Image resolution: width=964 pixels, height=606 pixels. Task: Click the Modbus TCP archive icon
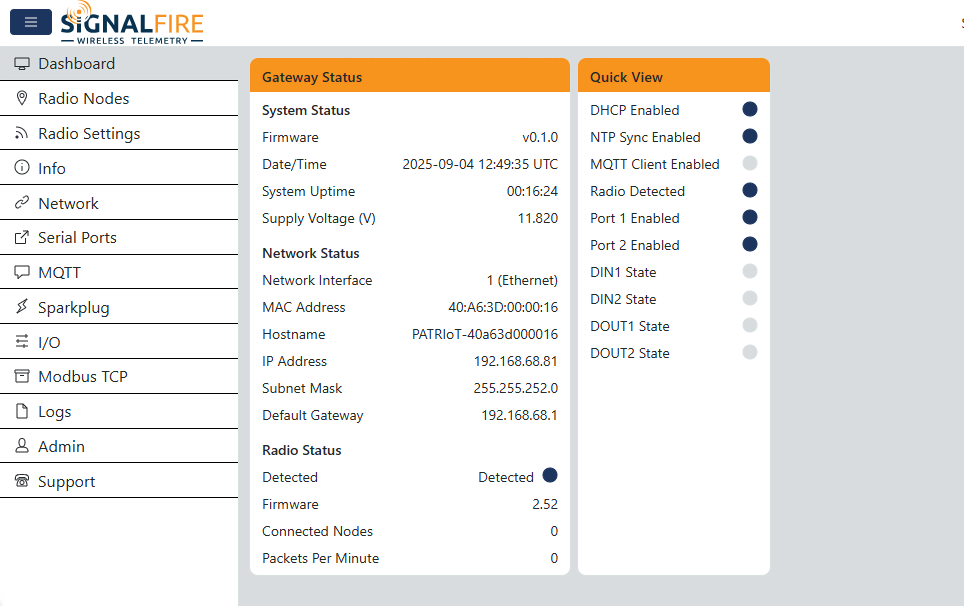(x=22, y=377)
